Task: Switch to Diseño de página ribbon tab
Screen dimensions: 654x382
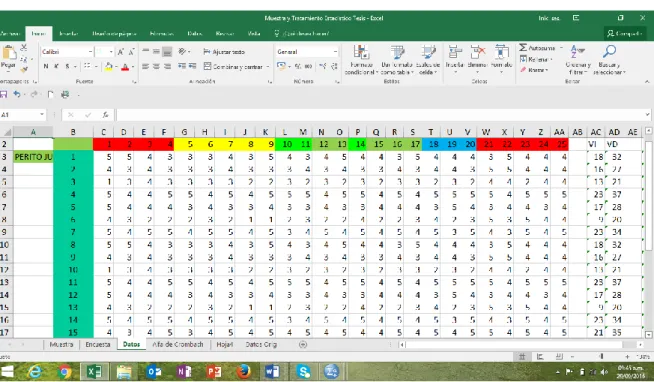Action: (x=114, y=34)
